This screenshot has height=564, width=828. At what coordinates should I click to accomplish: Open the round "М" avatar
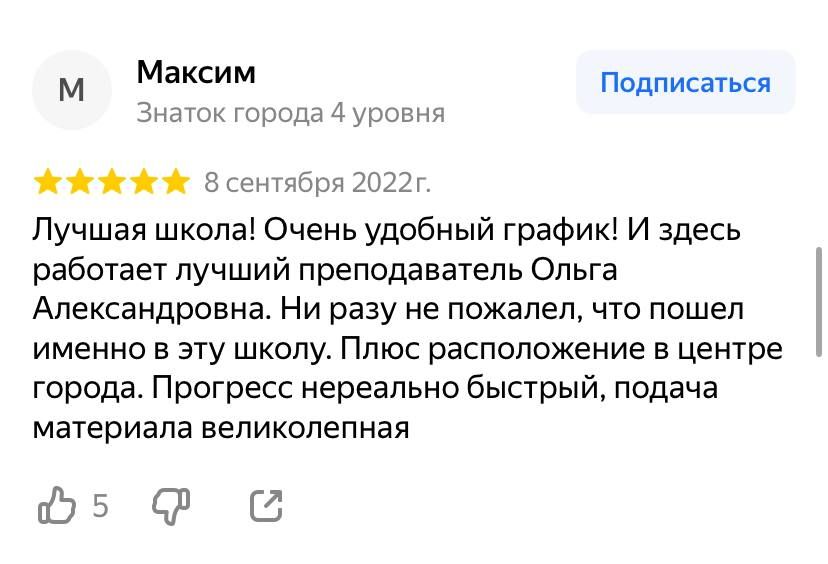(72, 90)
